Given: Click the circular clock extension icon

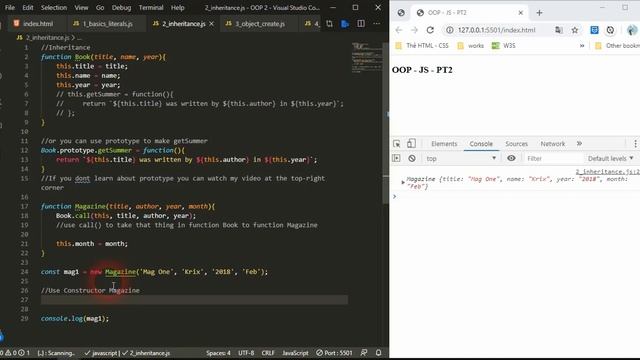Looking at the screenshot, I should click(x=610, y=30).
